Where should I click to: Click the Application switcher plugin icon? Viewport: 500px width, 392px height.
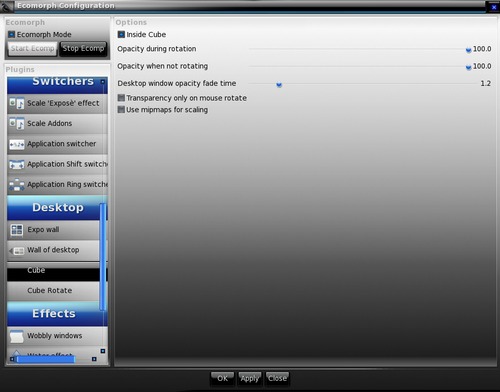point(16,144)
